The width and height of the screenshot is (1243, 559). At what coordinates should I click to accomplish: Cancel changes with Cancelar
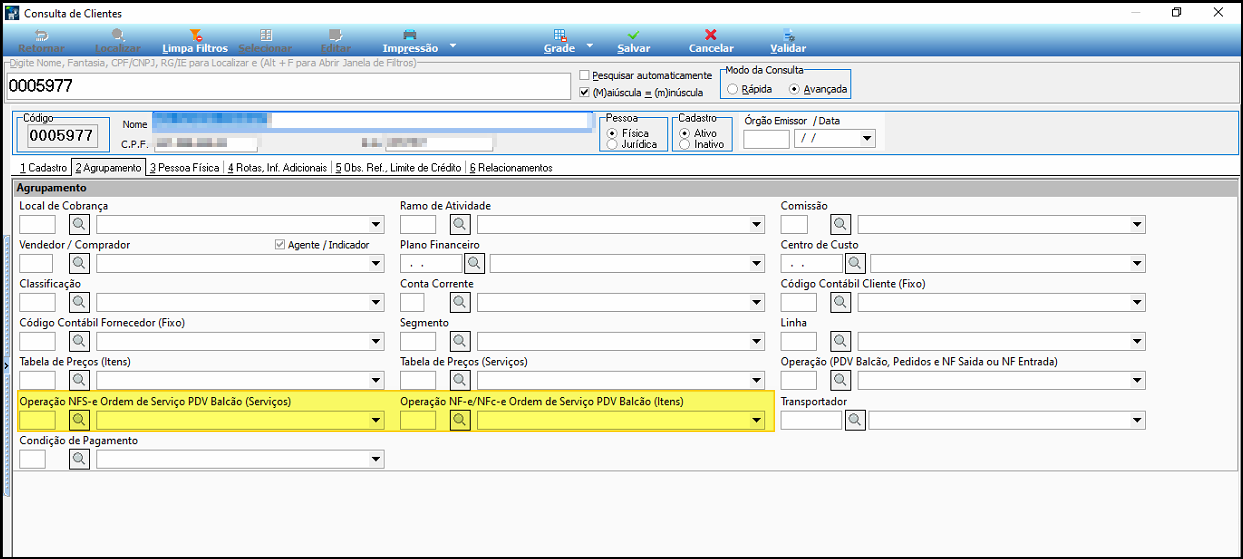tap(711, 41)
